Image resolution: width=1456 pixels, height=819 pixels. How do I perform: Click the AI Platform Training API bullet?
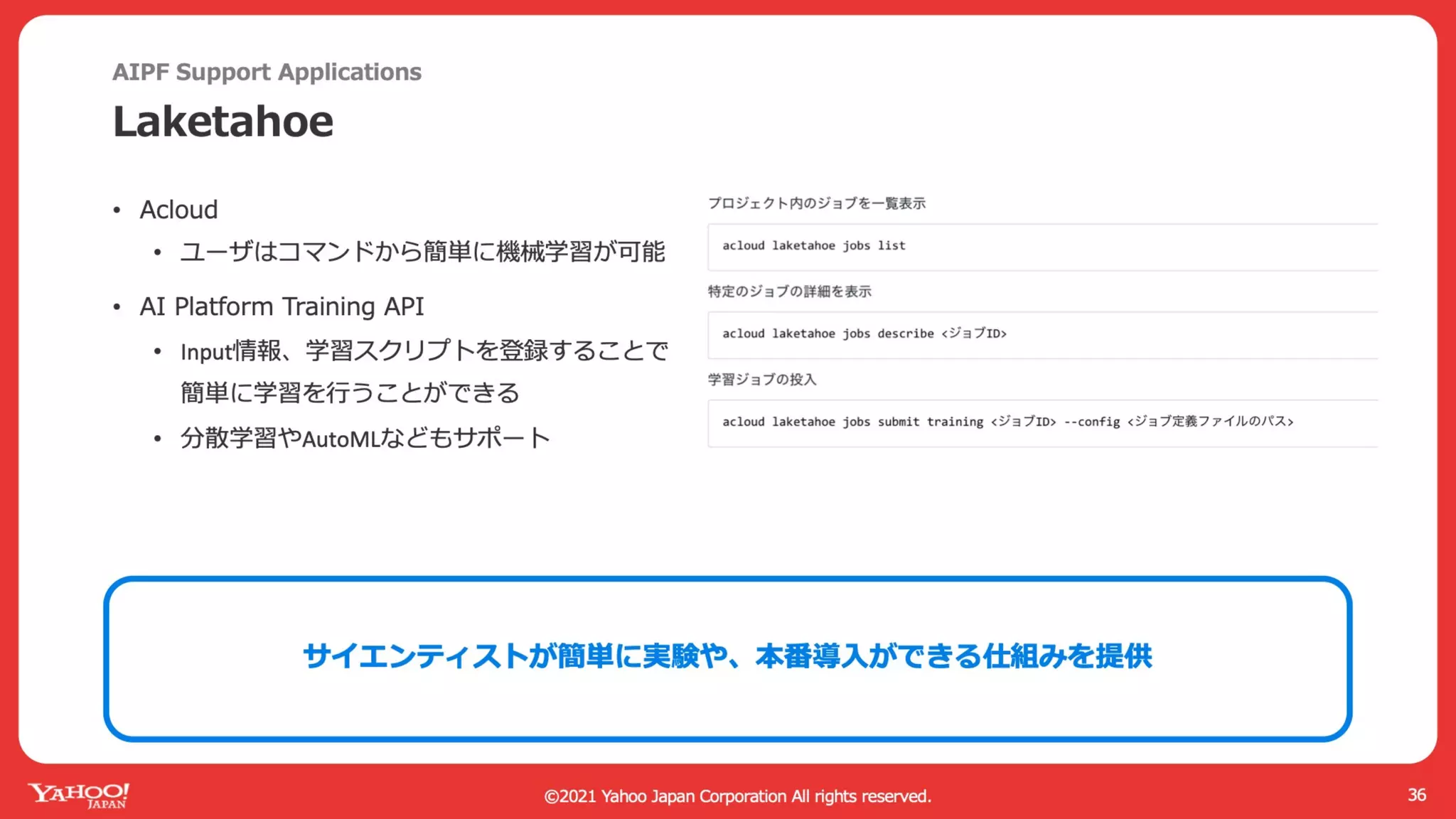(282, 306)
